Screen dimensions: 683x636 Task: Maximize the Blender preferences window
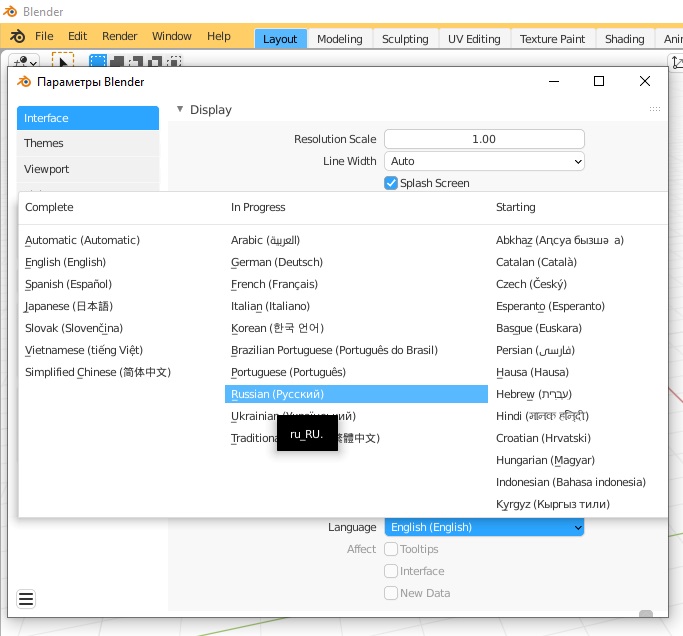pos(599,81)
